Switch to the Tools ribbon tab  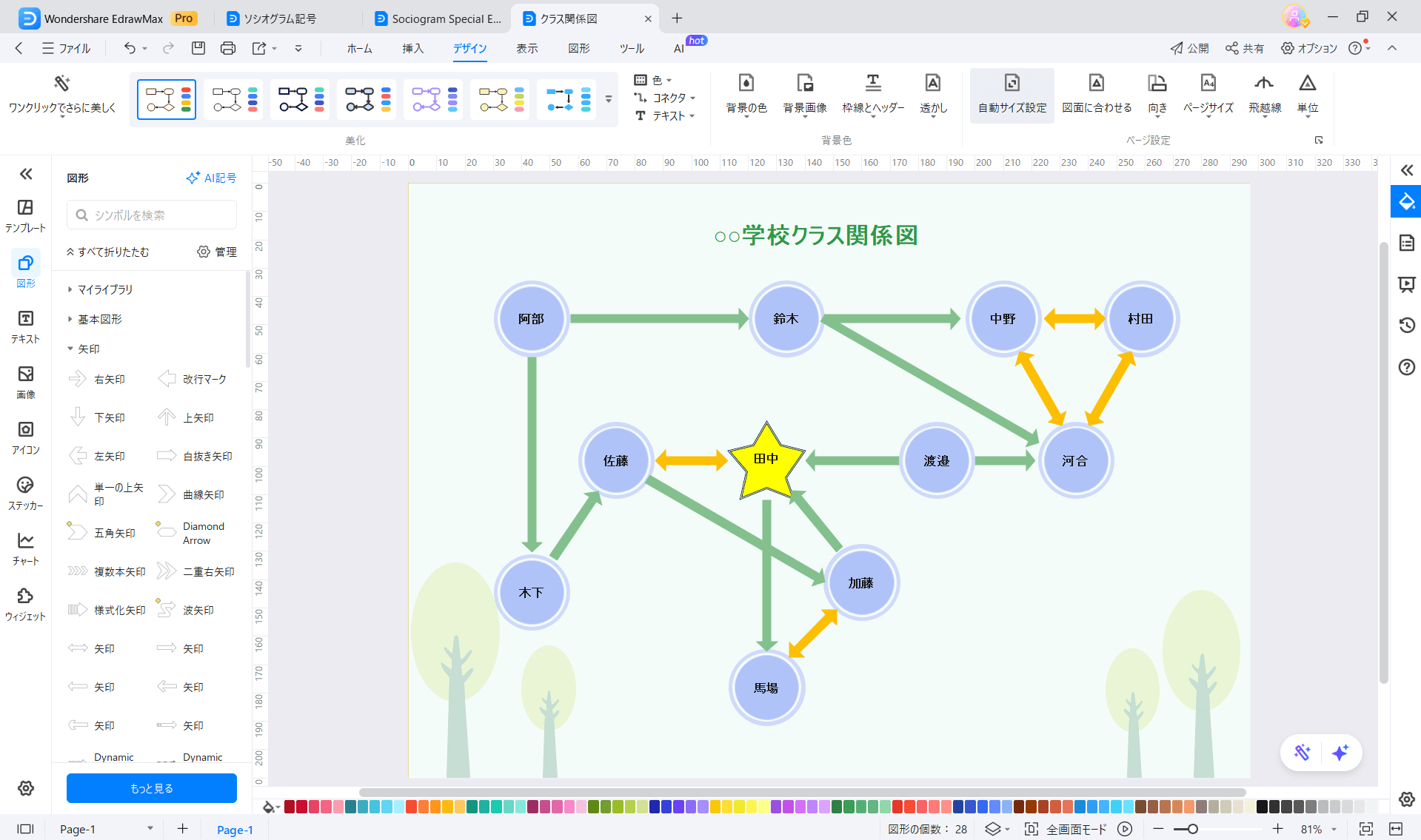(x=632, y=48)
